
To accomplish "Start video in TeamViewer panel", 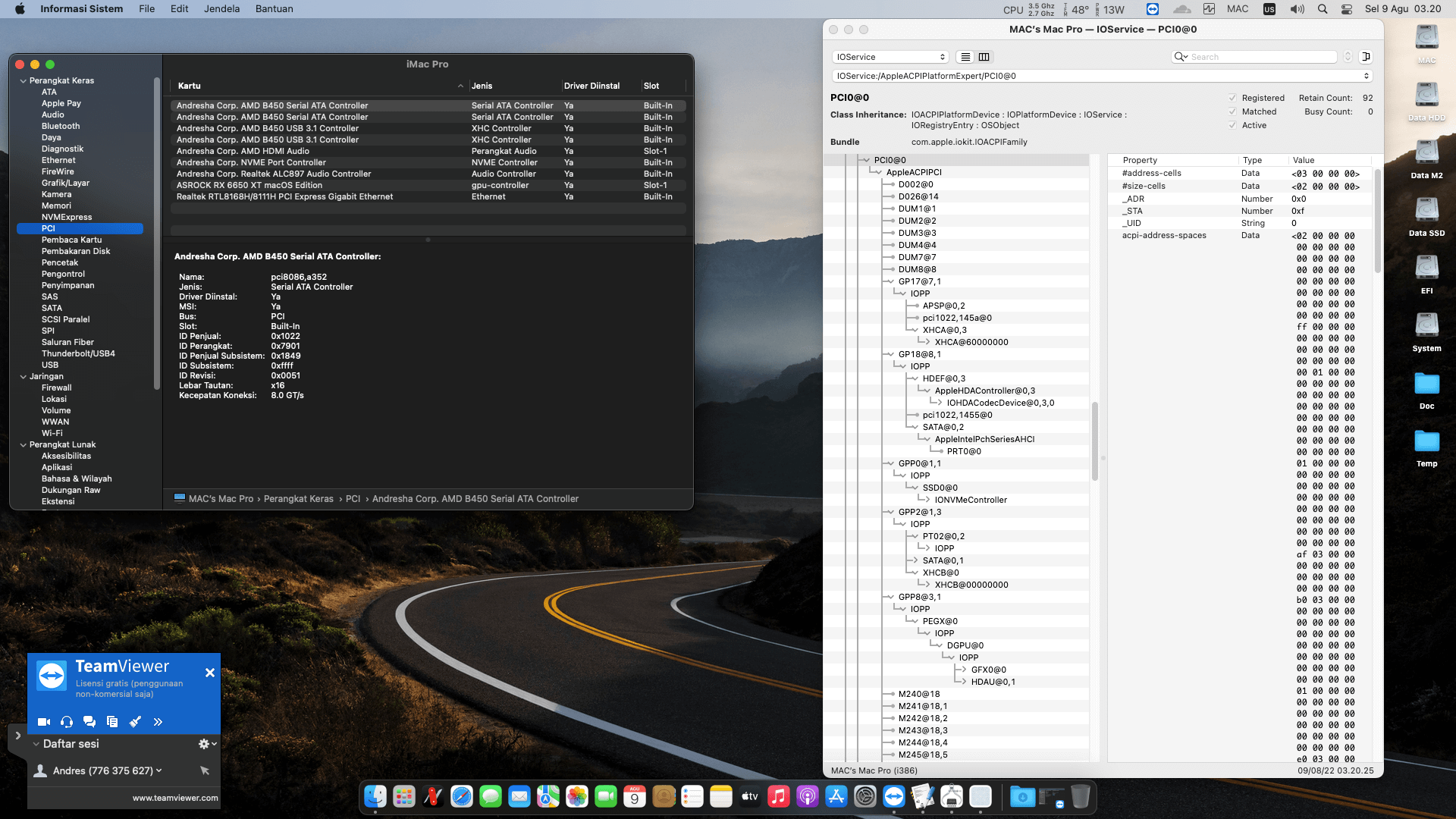I will coord(44,722).
